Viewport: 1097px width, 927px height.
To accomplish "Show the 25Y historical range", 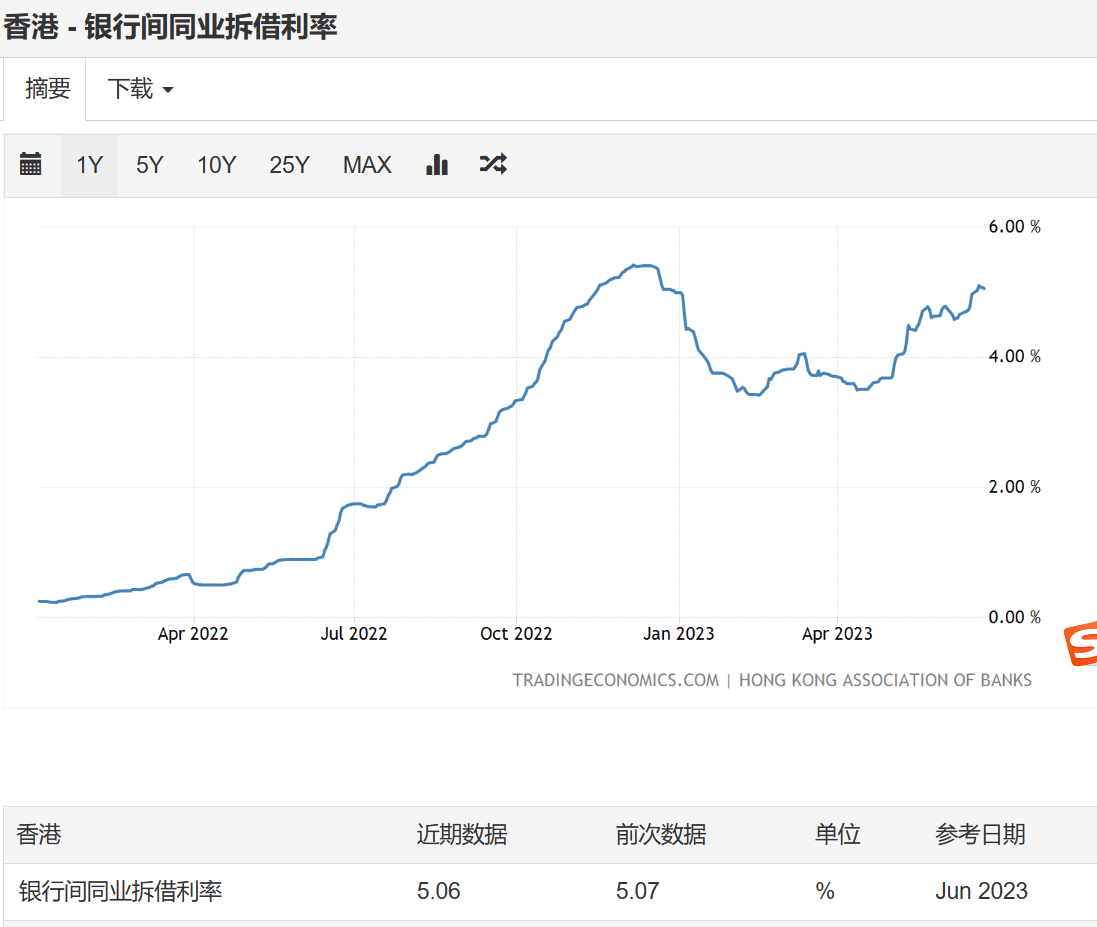I will (x=289, y=165).
